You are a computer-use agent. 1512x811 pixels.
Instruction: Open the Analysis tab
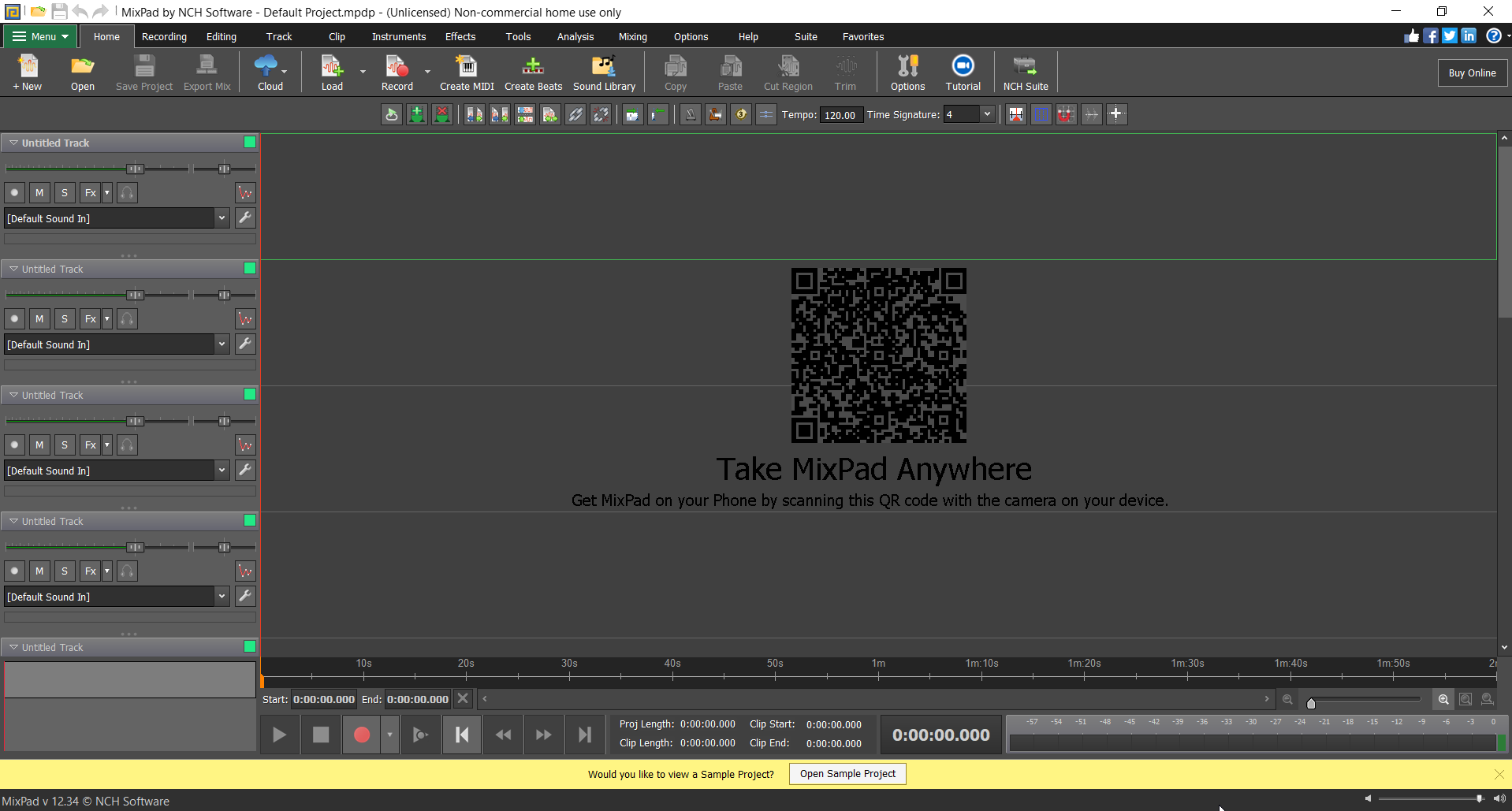pyautogui.click(x=575, y=36)
